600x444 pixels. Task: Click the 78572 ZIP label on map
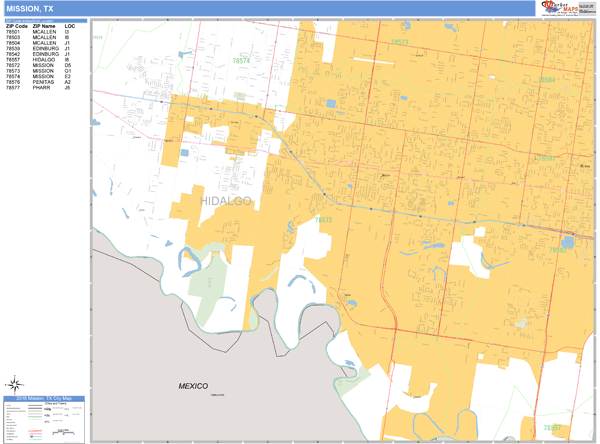323,220
